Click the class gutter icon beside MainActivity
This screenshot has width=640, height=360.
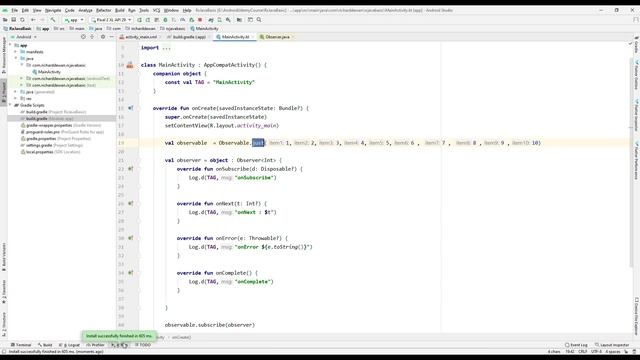pos(130,65)
